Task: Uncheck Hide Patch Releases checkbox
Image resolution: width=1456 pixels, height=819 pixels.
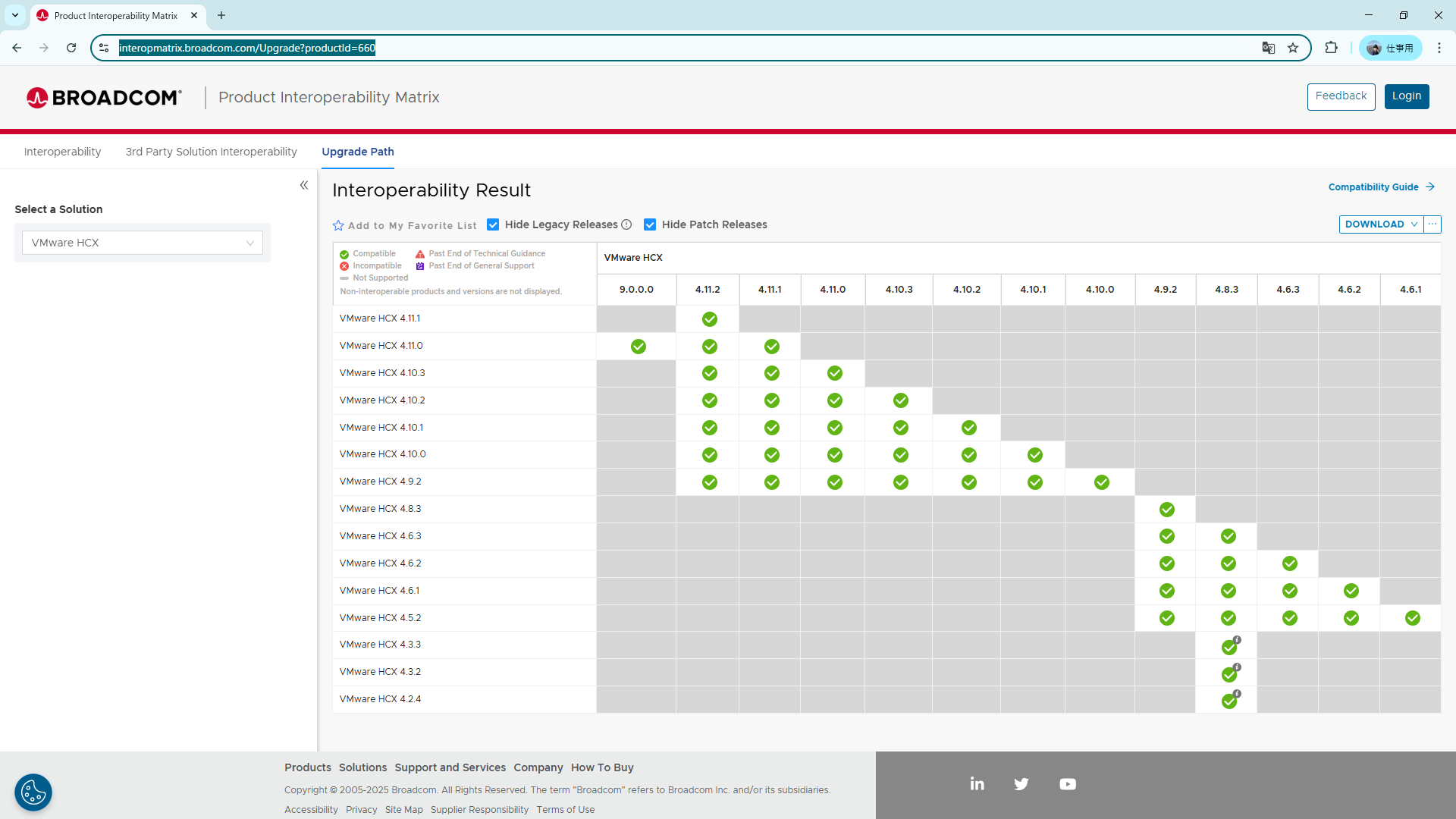Action: [650, 224]
